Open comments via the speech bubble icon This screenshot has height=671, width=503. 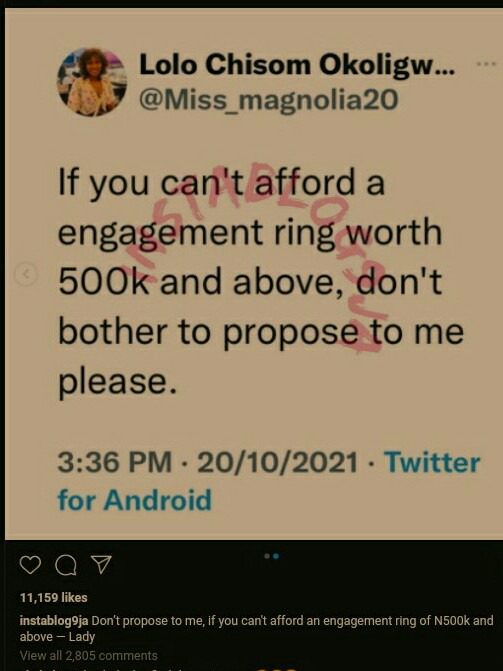click(x=66, y=565)
